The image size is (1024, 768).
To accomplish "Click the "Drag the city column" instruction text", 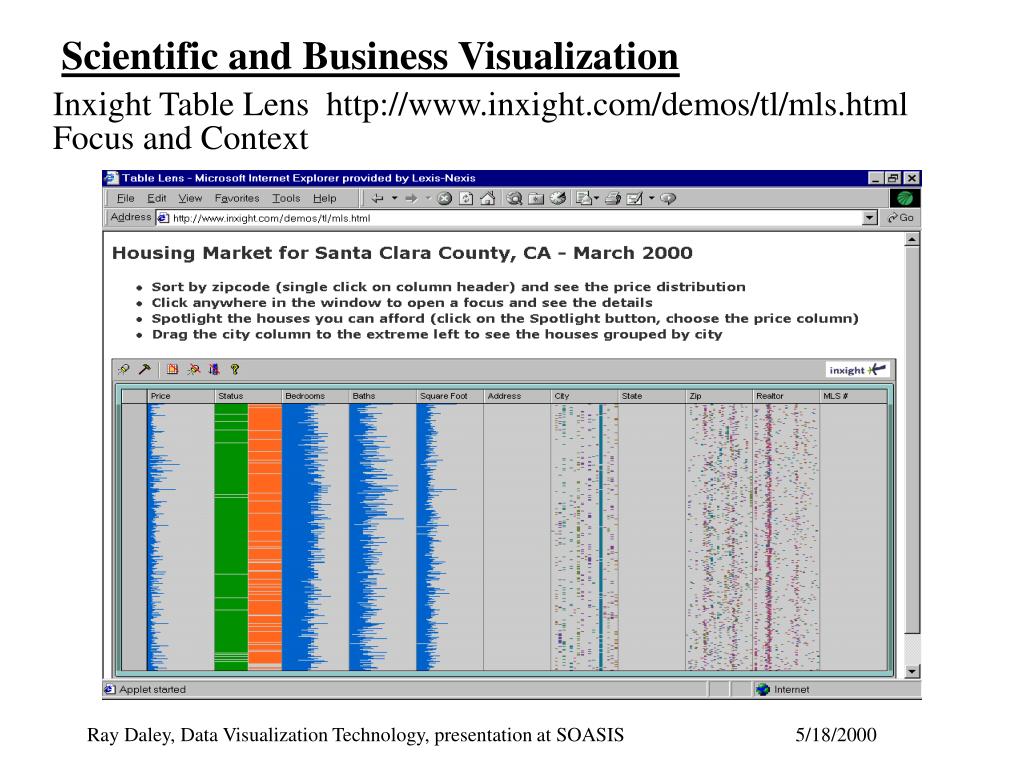I will click(x=437, y=334).
